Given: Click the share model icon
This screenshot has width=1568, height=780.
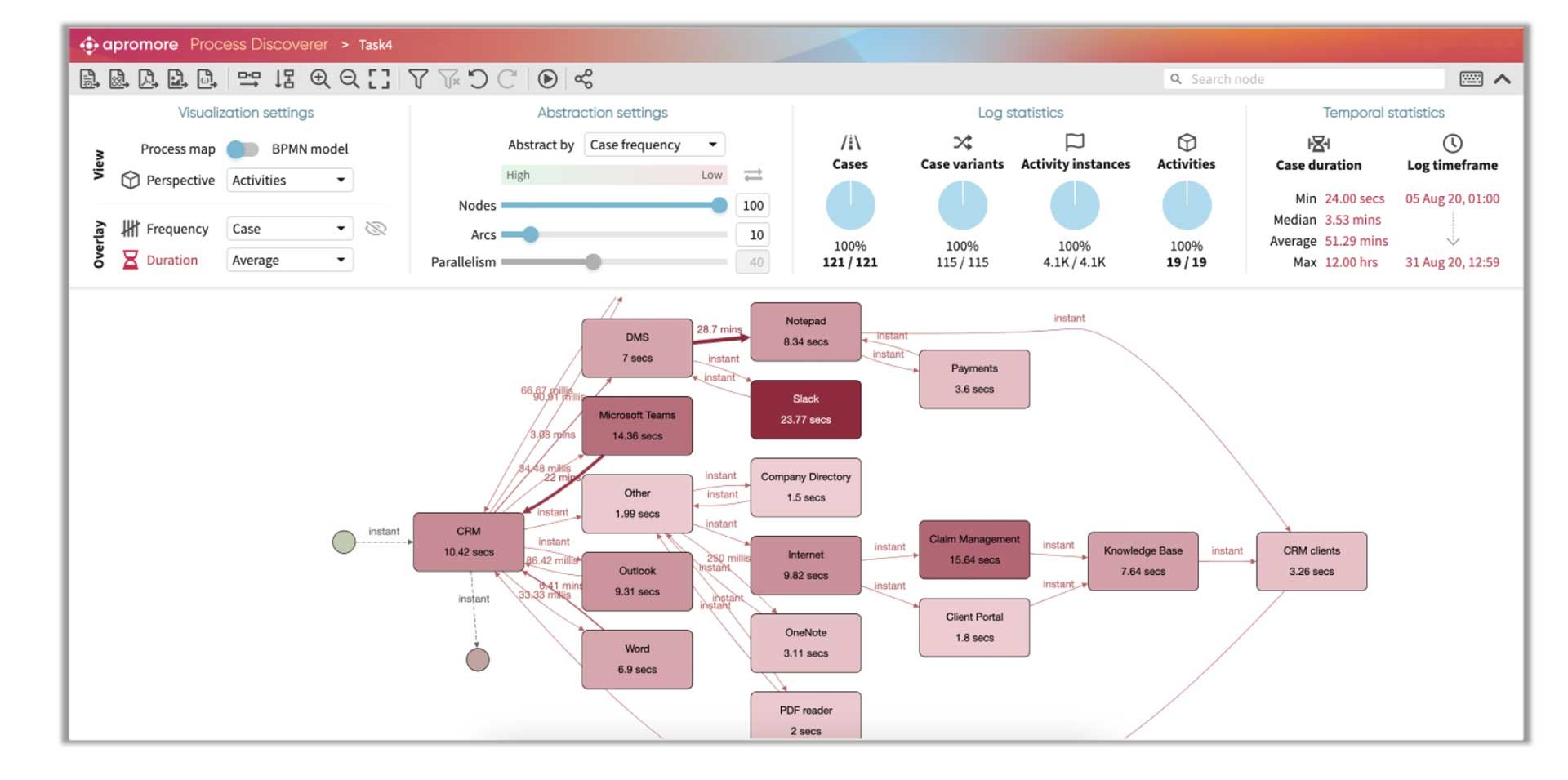Looking at the screenshot, I should pos(581,79).
